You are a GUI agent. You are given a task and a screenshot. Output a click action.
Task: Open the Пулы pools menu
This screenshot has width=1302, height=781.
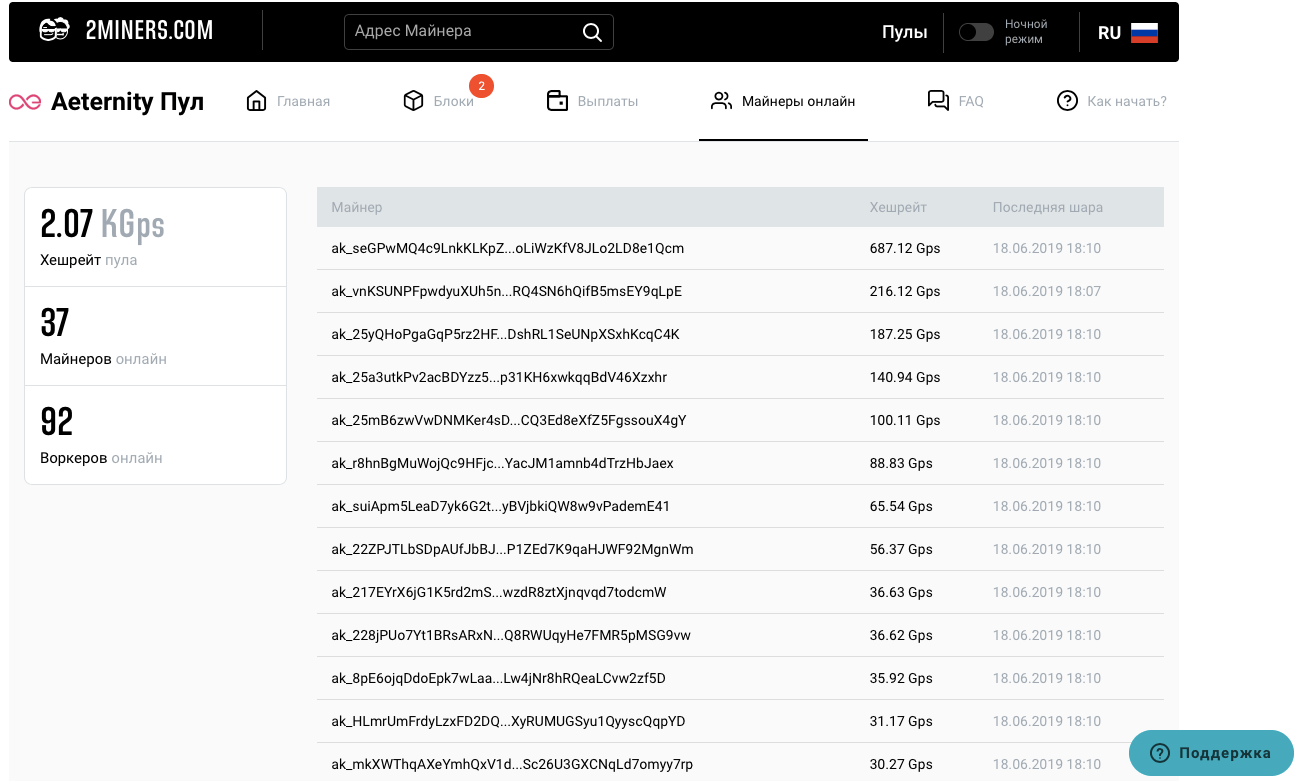pyautogui.click(x=904, y=32)
